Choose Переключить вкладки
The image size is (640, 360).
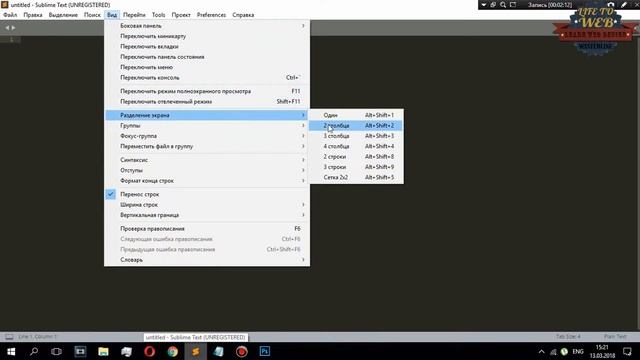[x=207, y=47]
